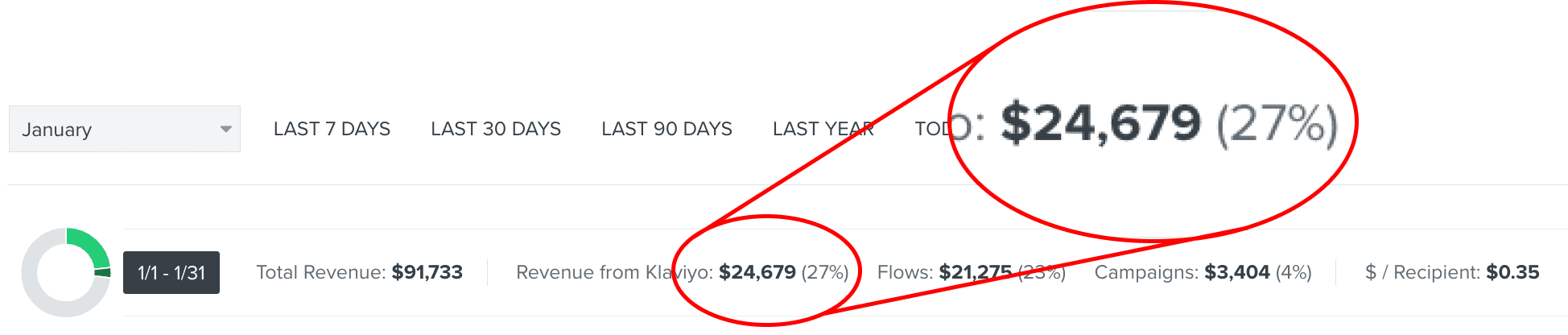Click the Flows $21,275 amount
Image resolution: width=1568 pixels, height=335 pixels.
coord(975,272)
